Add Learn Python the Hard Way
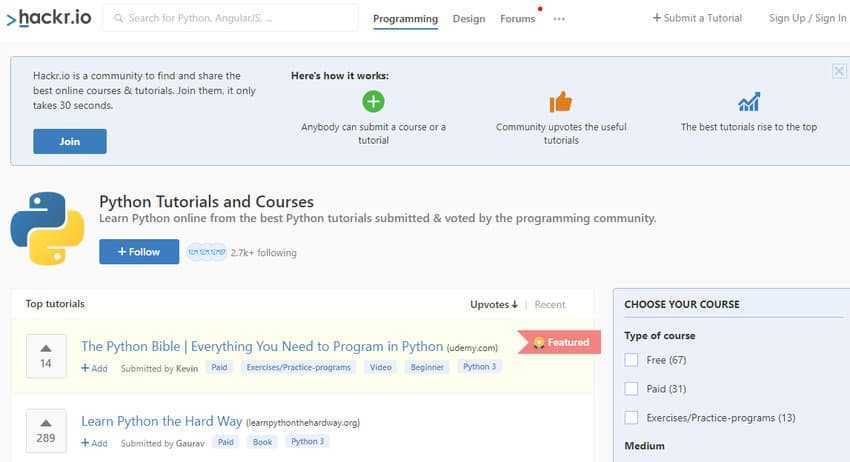The width and height of the screenshot is (850, 462). pyautogui.click(x=94, y=443)
